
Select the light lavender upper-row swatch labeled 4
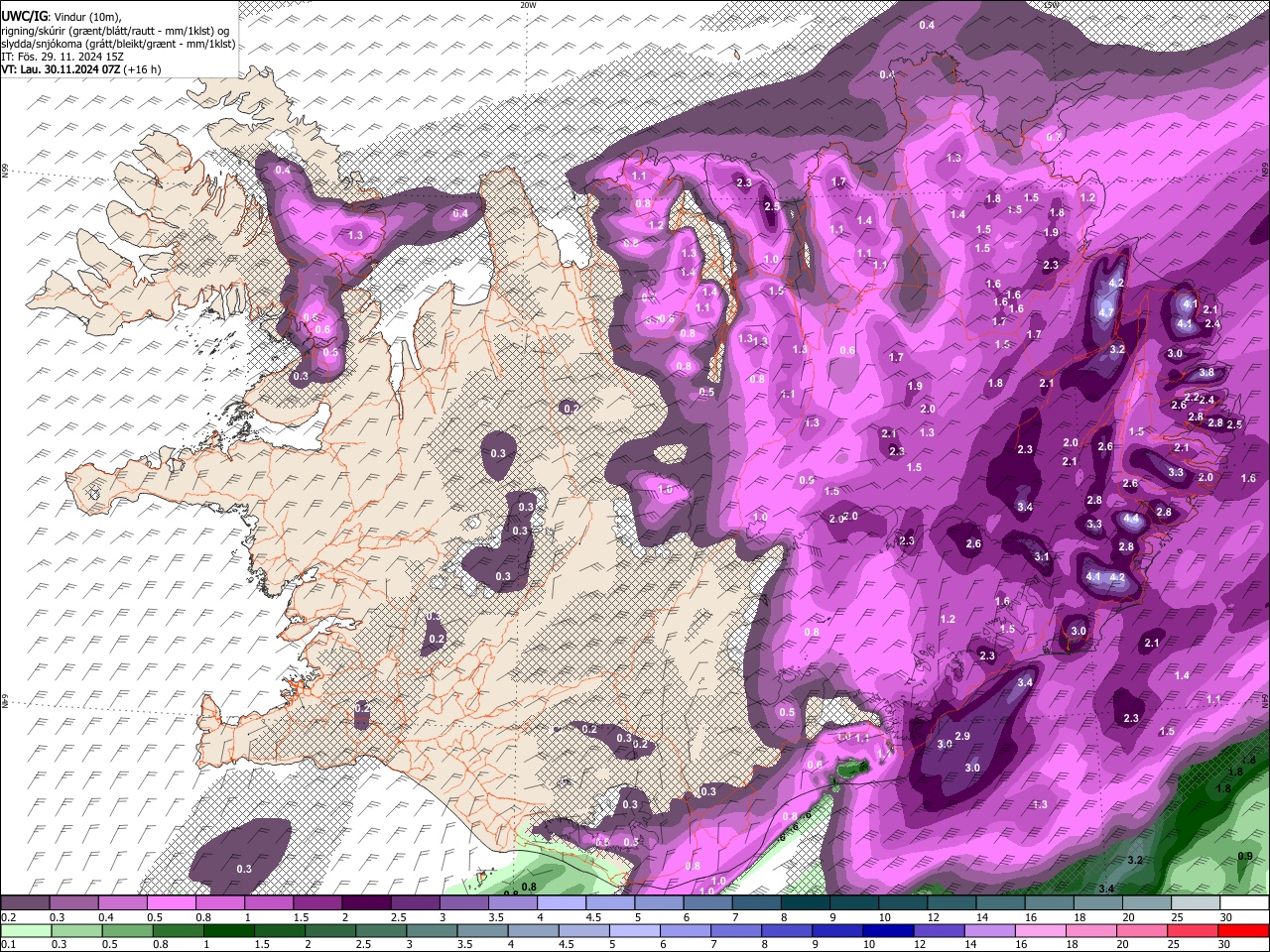tap(562, 903)
